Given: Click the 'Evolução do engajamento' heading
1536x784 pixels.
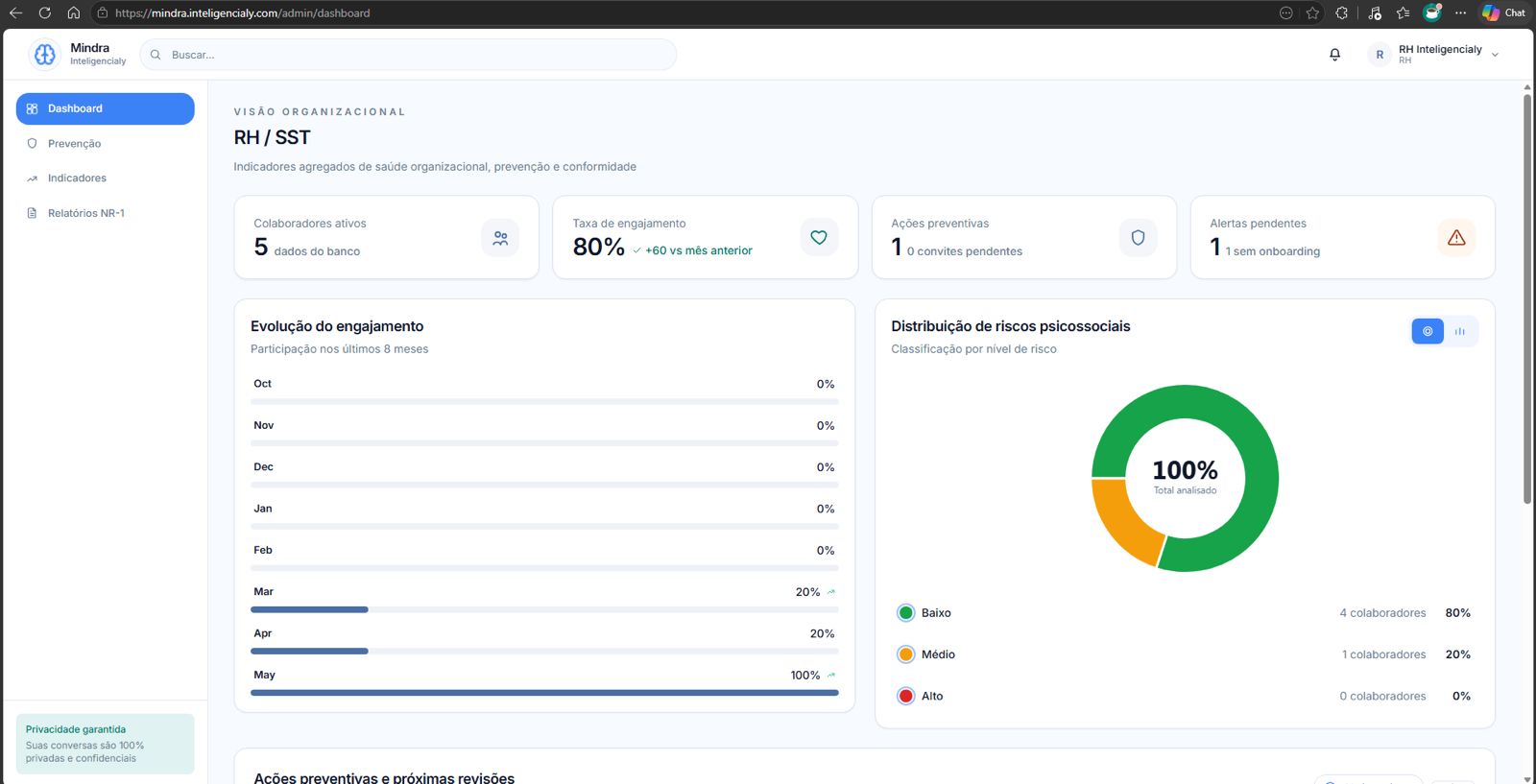Looking at the screenshot, I should 337,326.
